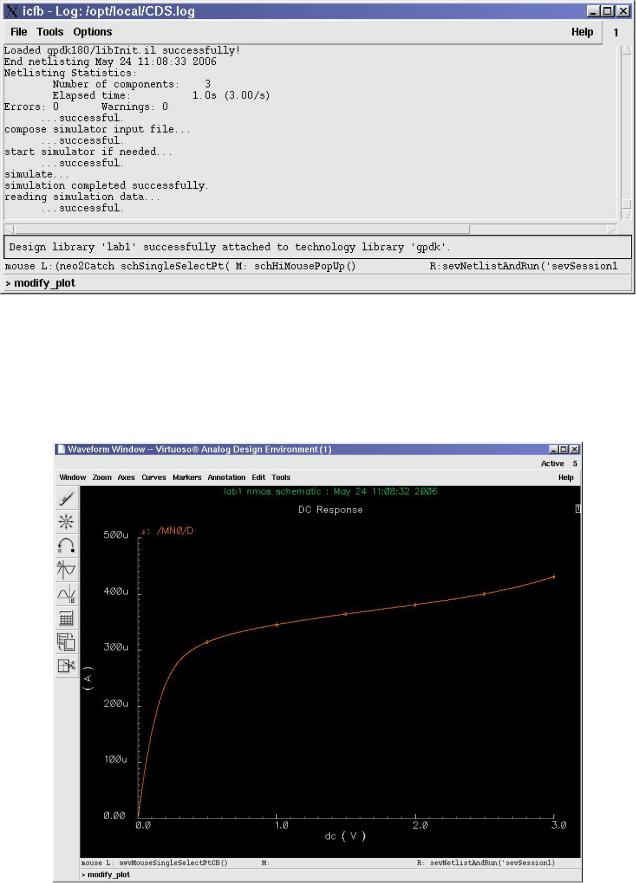Open the Options menu in icfb window
This screenshot has height=883, width=636.
click(92, 32)
